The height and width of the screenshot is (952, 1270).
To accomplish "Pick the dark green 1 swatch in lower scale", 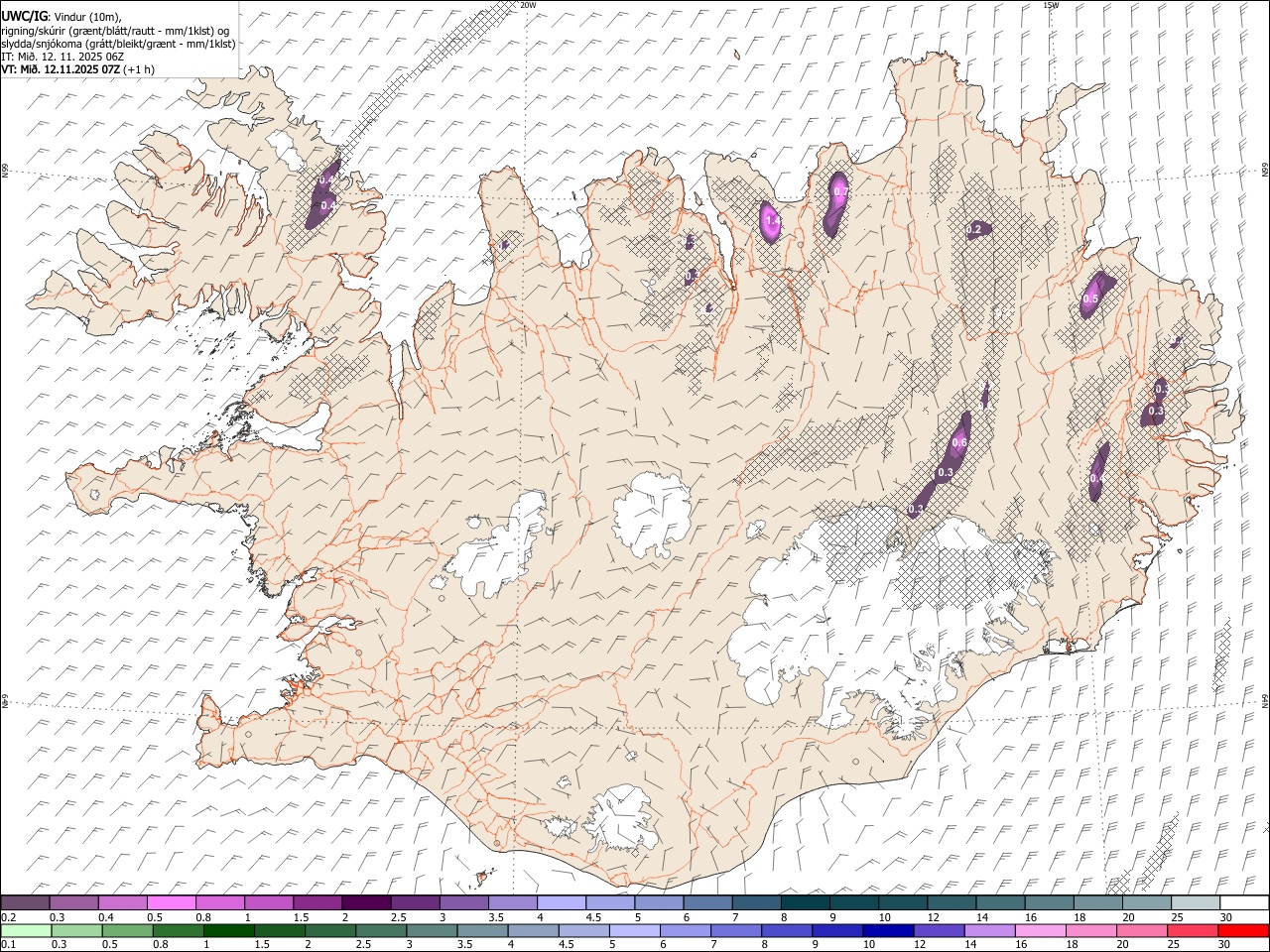I will (229, 930).
